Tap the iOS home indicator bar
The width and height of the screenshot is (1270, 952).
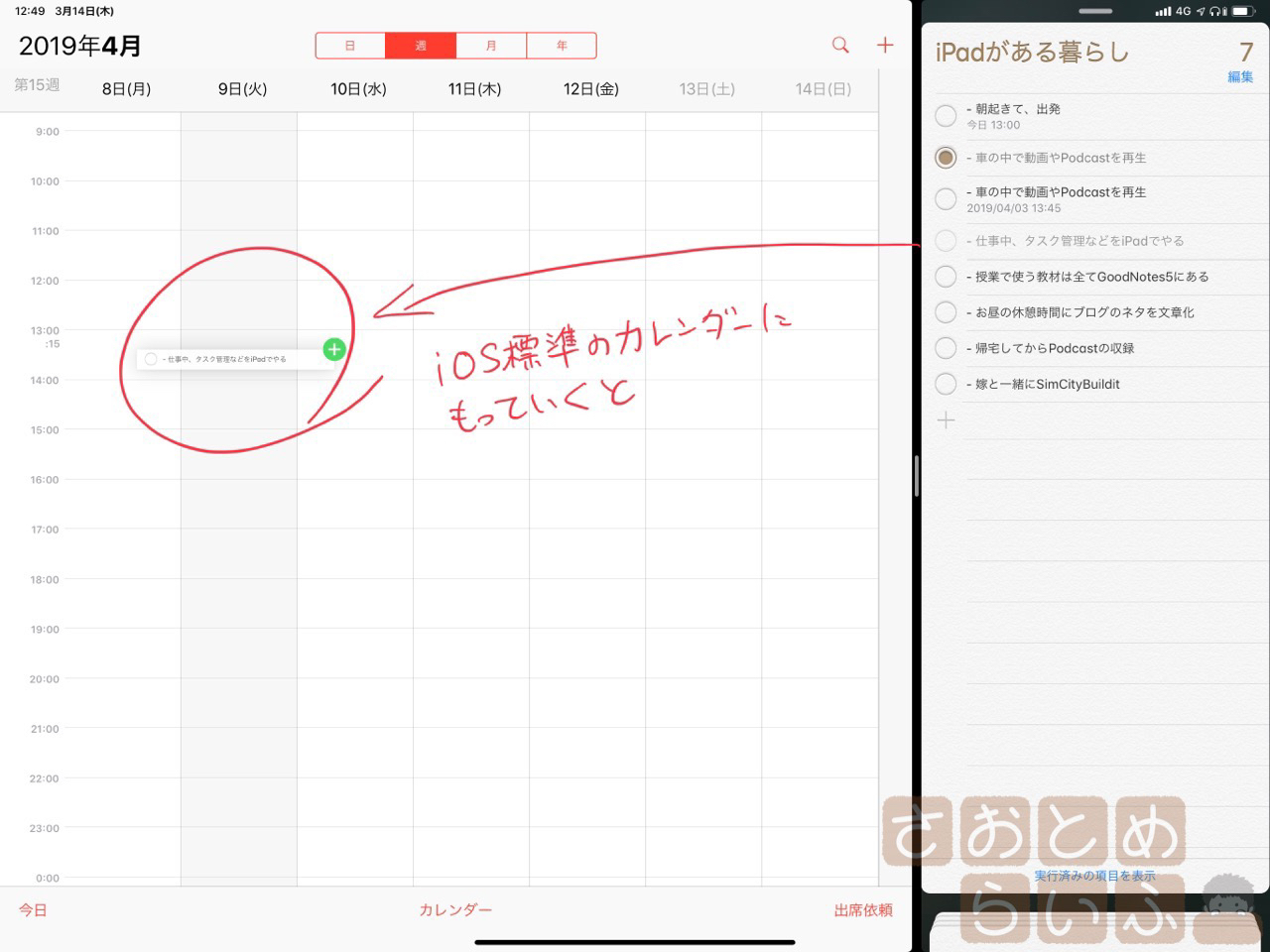tap(635, 942)
